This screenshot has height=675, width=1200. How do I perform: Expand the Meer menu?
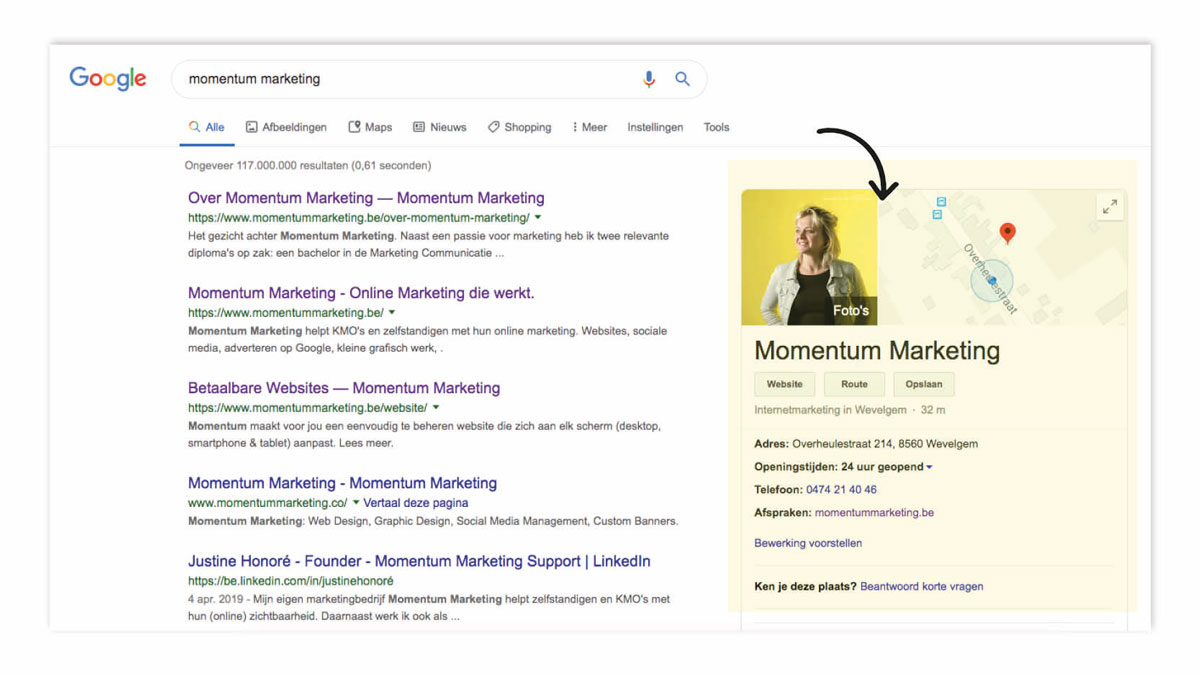[x=589, y=127]
